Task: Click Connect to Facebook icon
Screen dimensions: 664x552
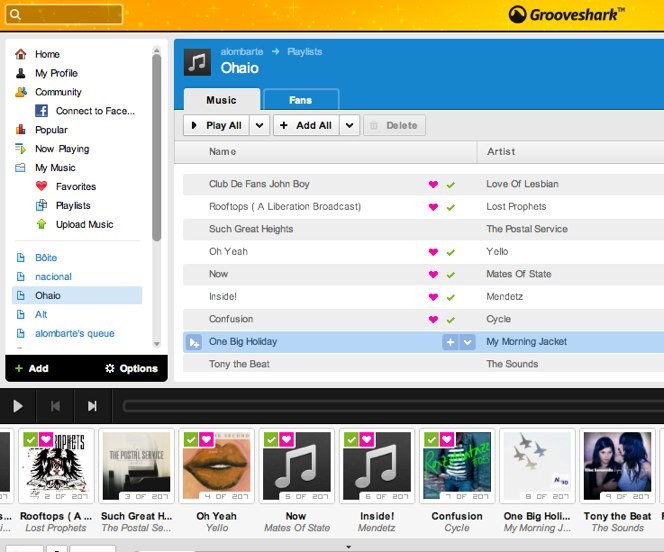Action: click(42, 111)
